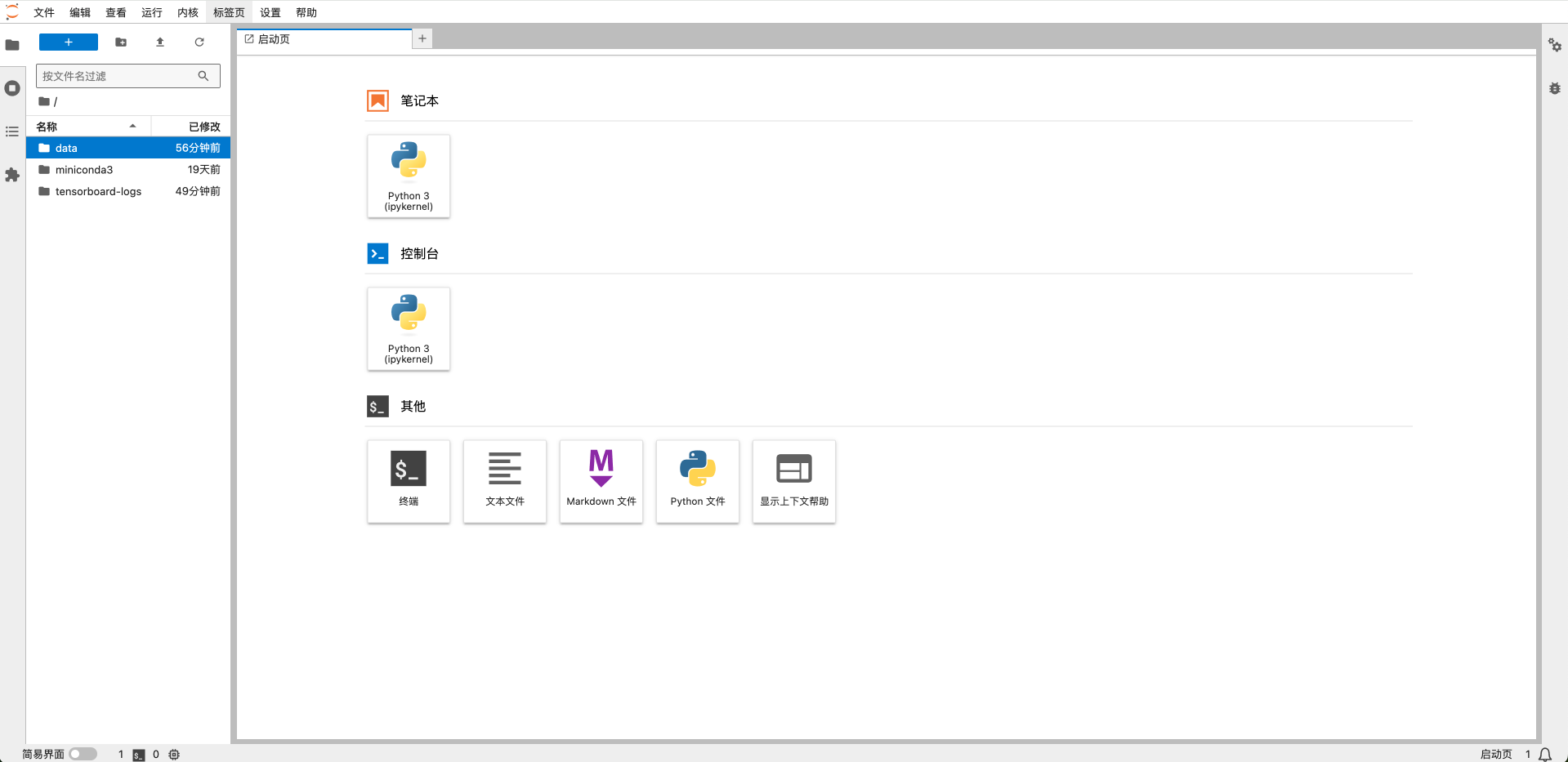Open a new 终端 terminal

[409, 481]
